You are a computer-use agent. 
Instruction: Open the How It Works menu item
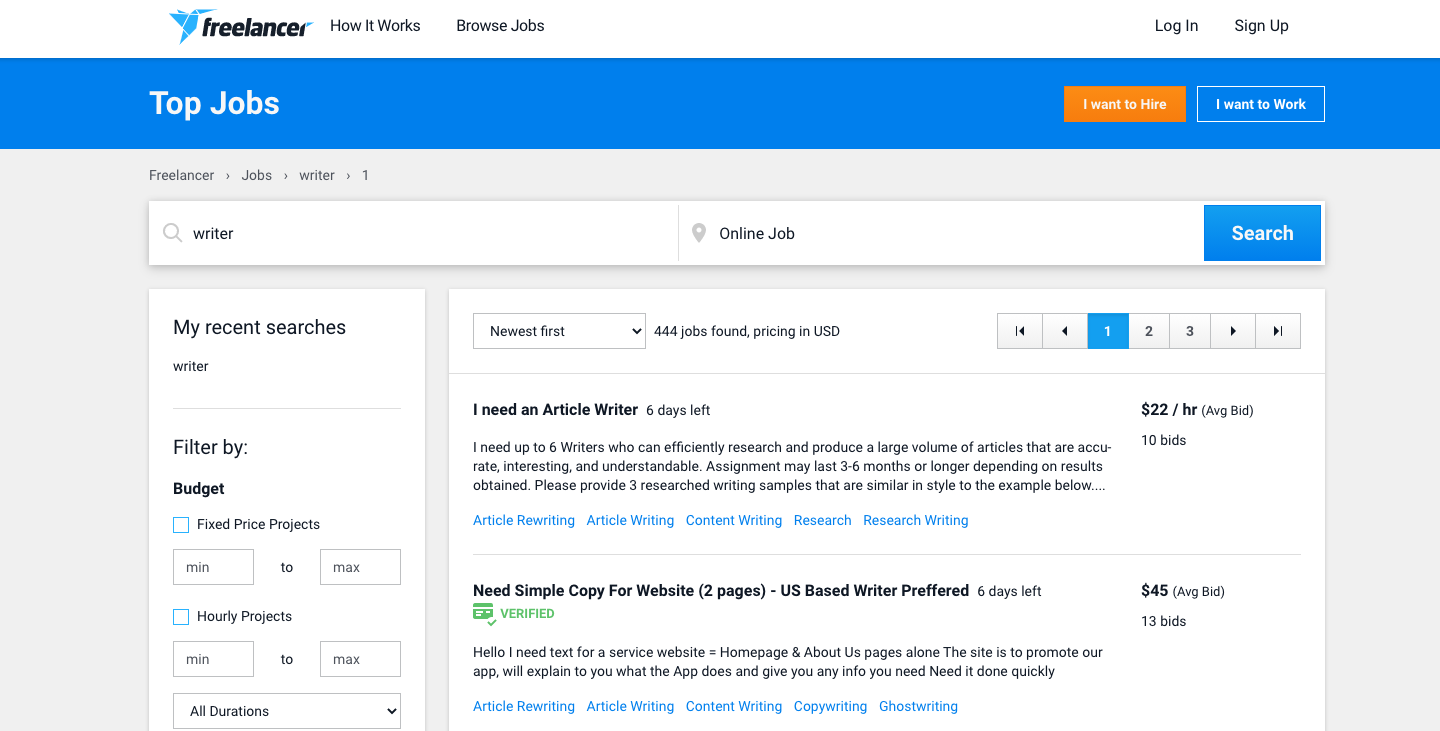click(375, 26)
